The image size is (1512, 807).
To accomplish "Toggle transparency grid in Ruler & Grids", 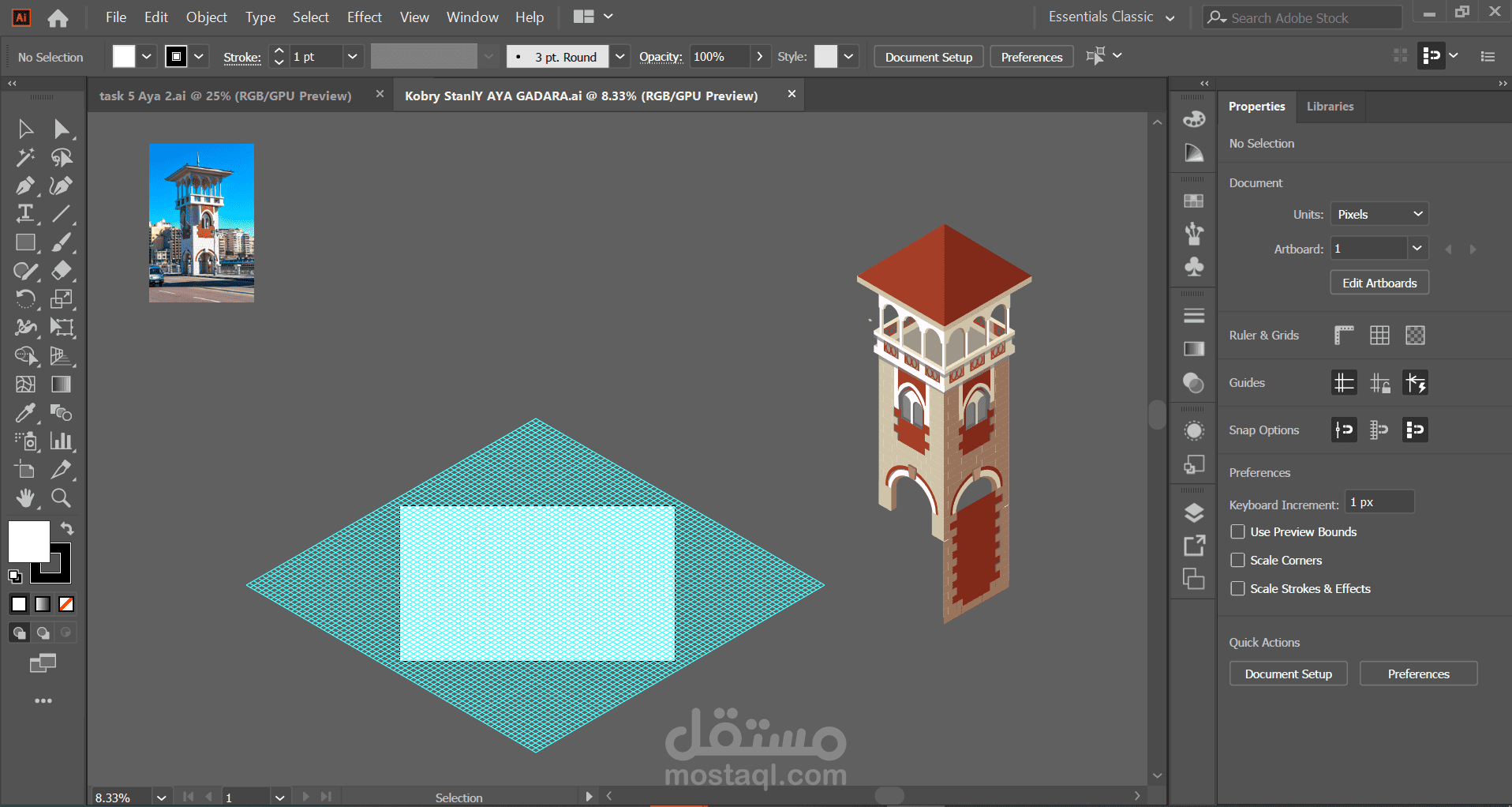I will pyautogui.click(x=1415, y=336).
